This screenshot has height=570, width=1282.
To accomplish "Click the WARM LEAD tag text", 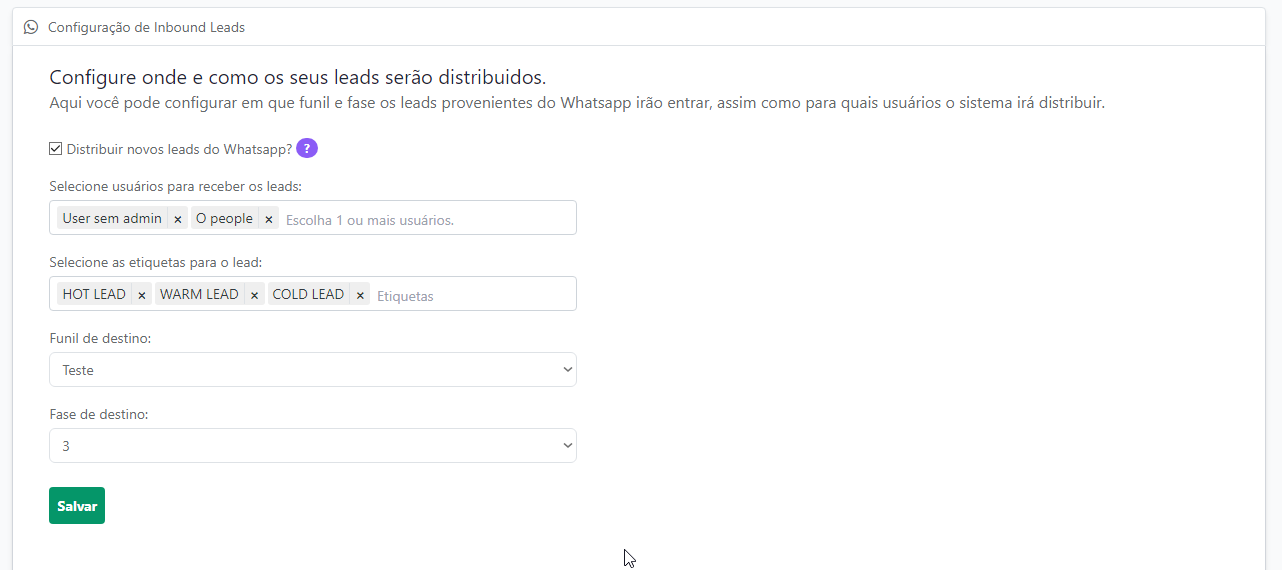I will pyautogui.click(x=199, y=294).
